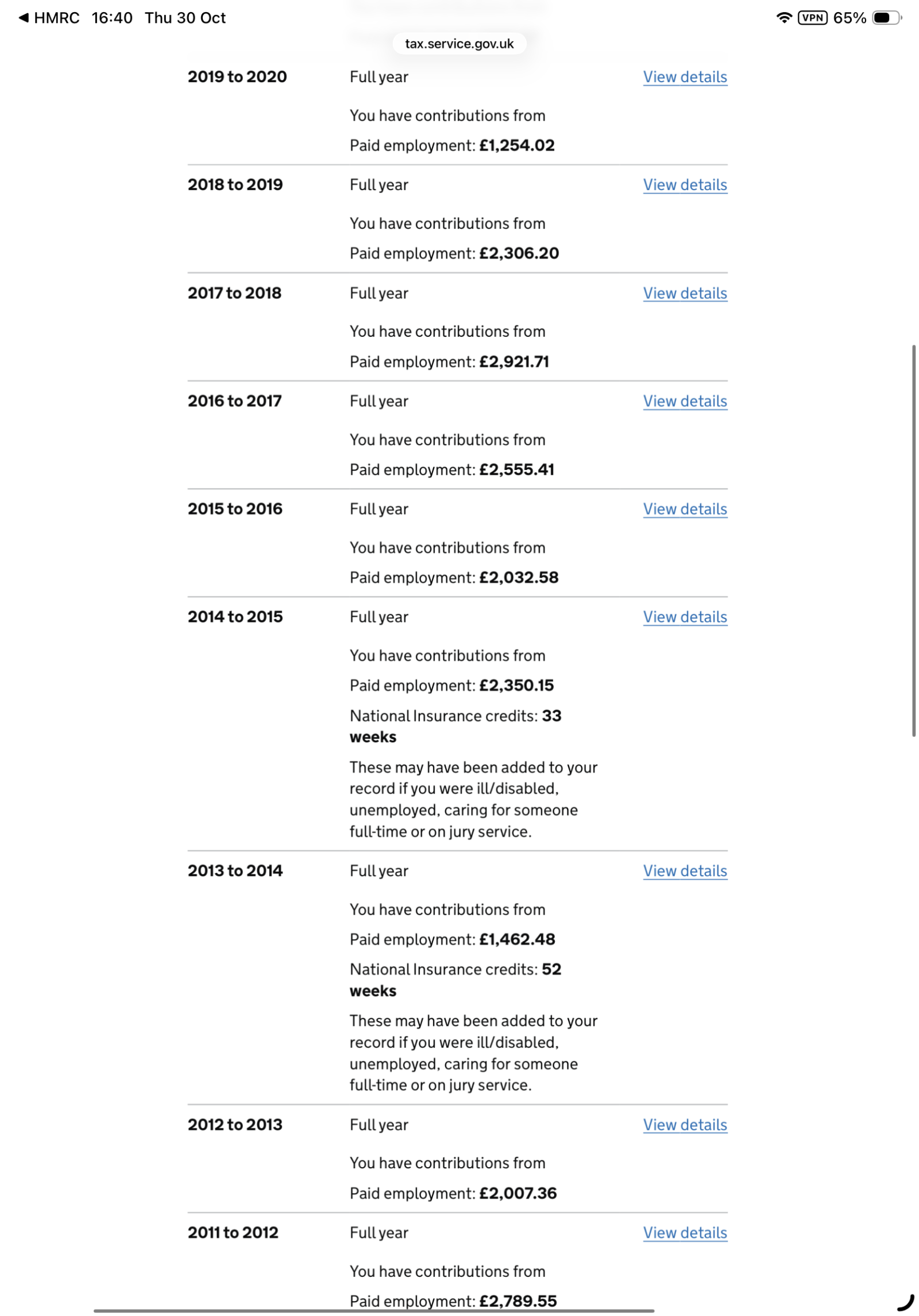Screen dimensions: 919x1316
Task: View details of 2011 to 2012 year
Action: pos(685,1233)
